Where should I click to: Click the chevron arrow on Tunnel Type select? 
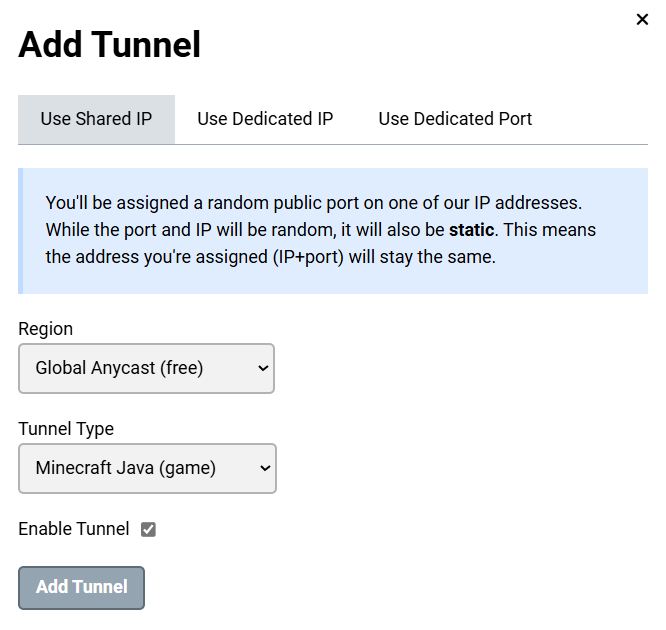265,468
